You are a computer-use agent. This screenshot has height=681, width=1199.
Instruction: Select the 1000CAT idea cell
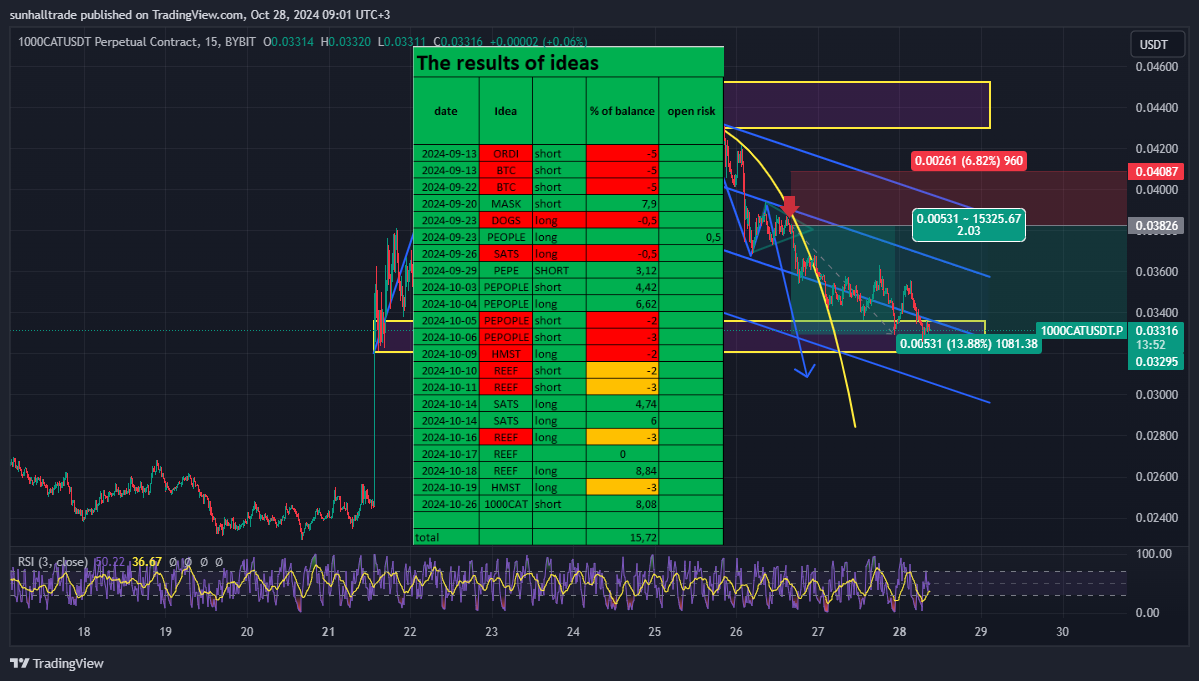click(x=505, y=504)
